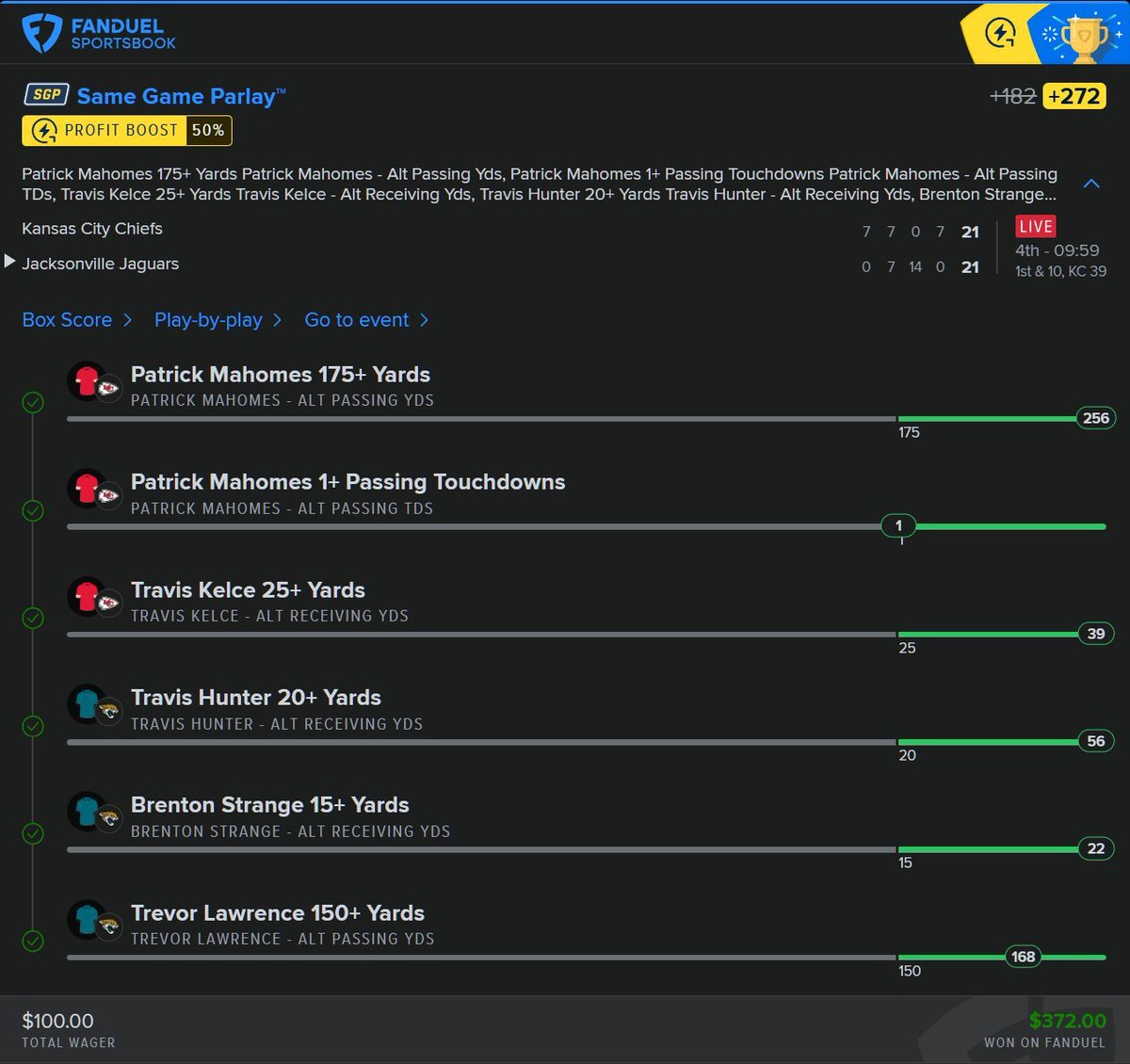Click the 39 marker on Kelce receiving yards bar
This screenshot has width=1130, height=1064.
[x=1095, y=634]
